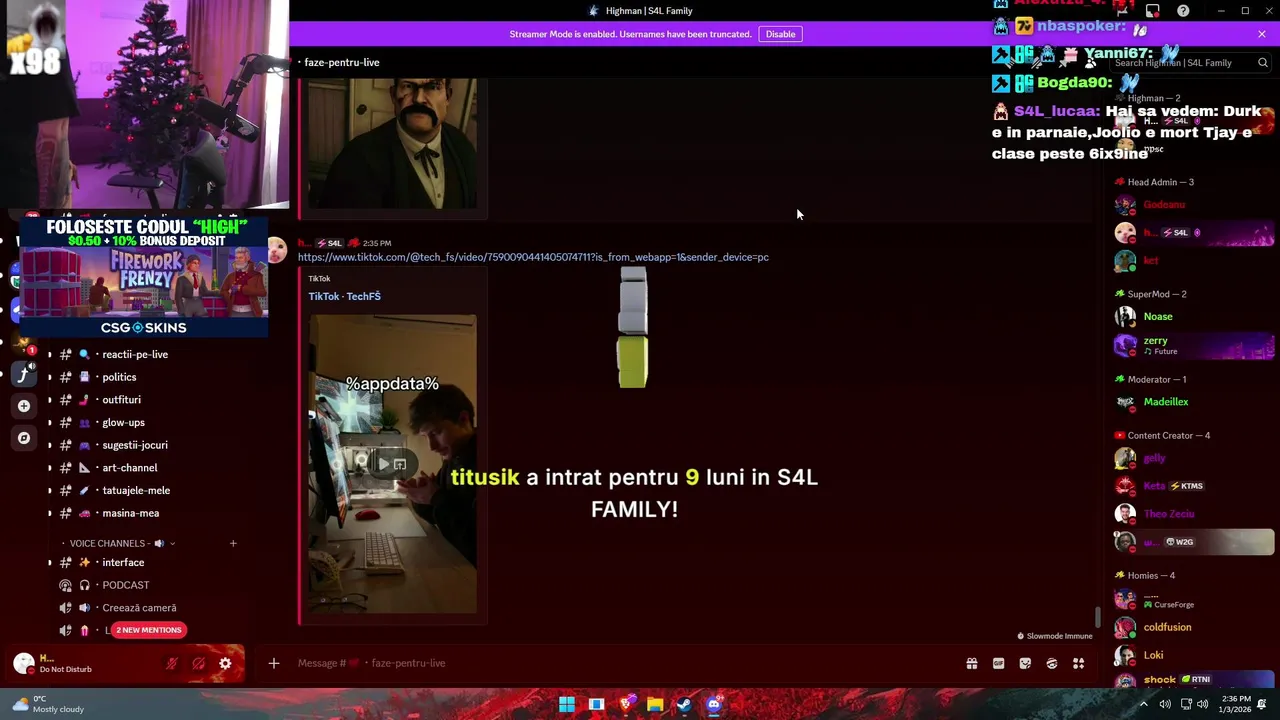
Task: Open the Windows Start menu
Action: (x=567, y=704)
